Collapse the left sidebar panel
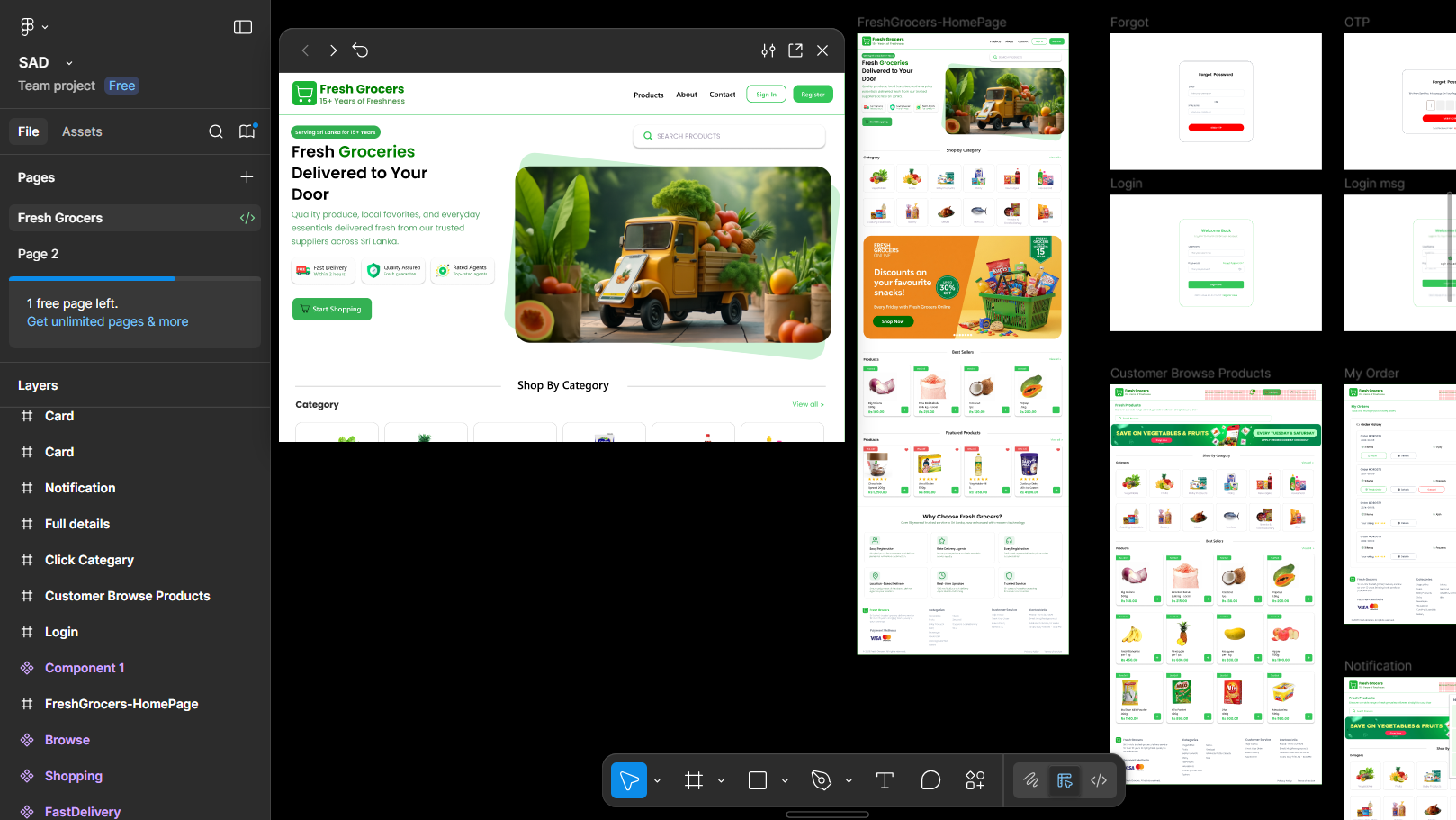 [243, 26]
